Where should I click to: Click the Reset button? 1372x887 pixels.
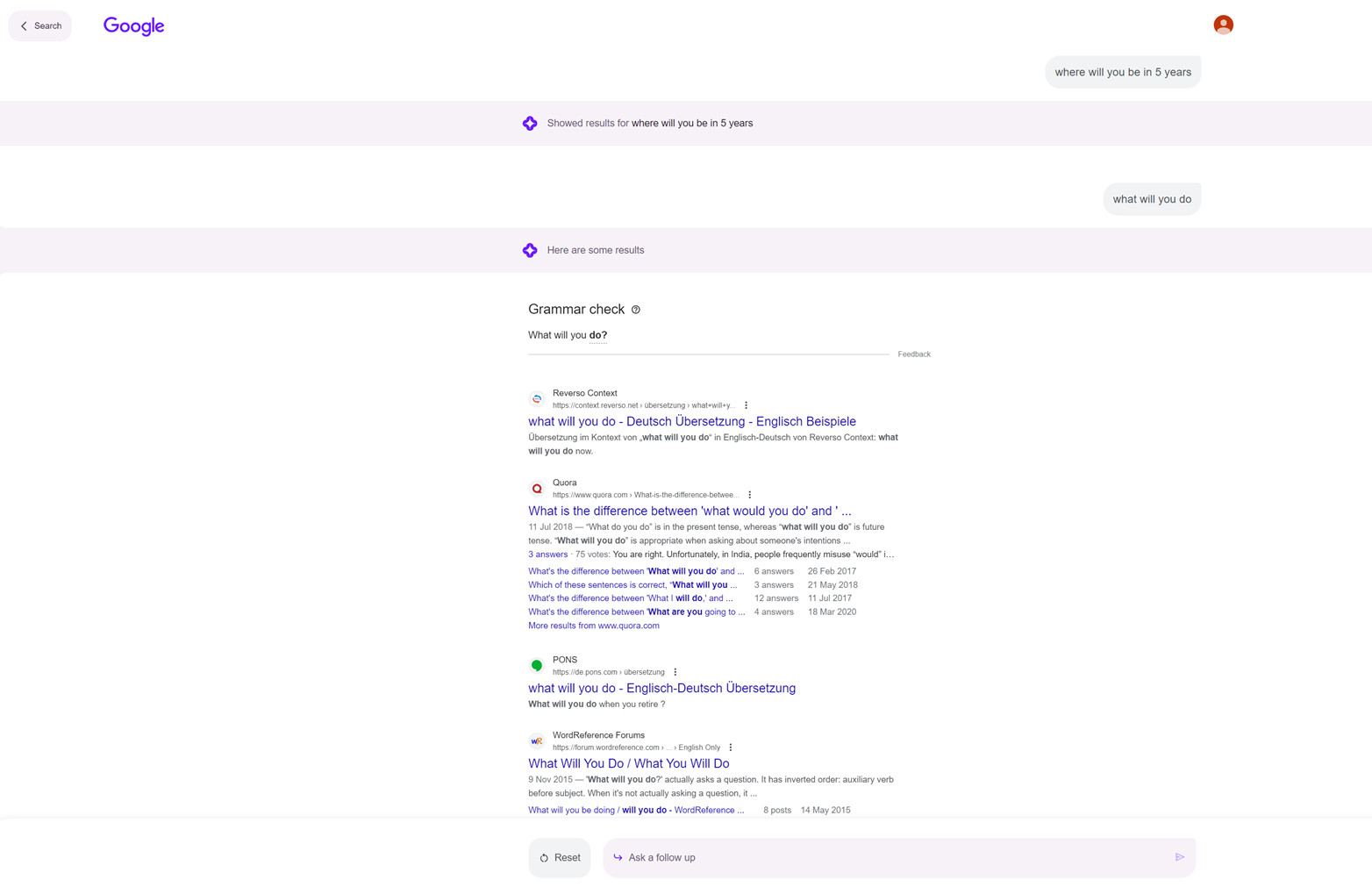[x=559, y=857]
